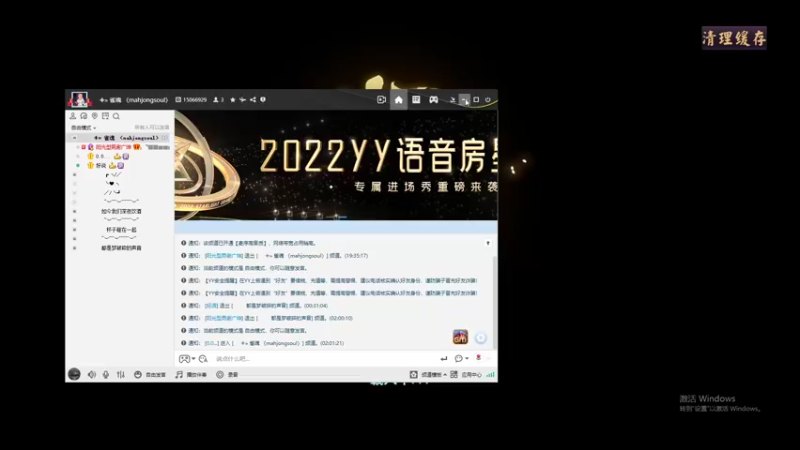Open the 自由模式 mode dropdown
Screen dimensions: 800x450
84,128
